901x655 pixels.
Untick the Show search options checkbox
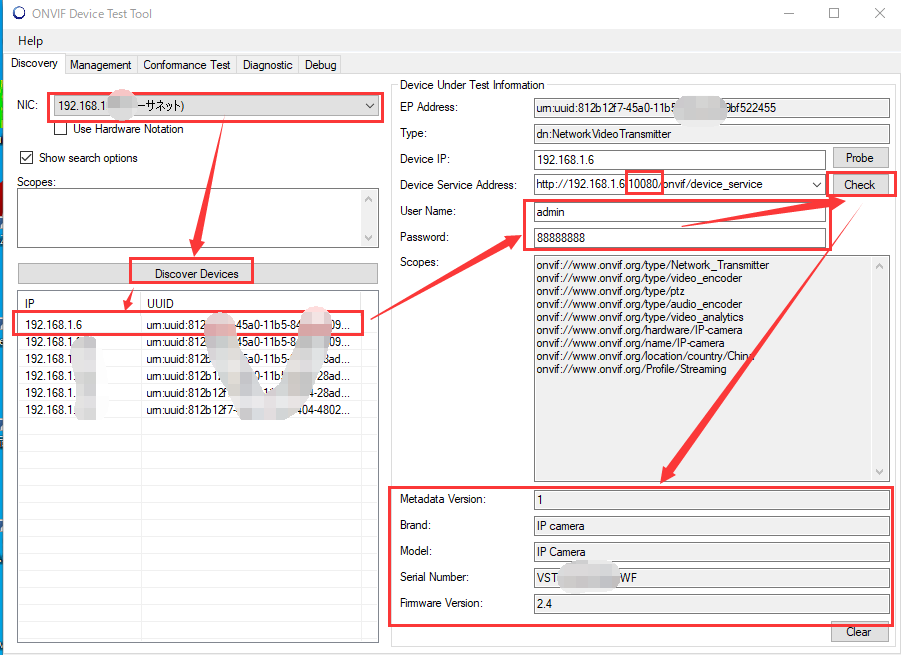pyautogui.click(x=26, y=157)
